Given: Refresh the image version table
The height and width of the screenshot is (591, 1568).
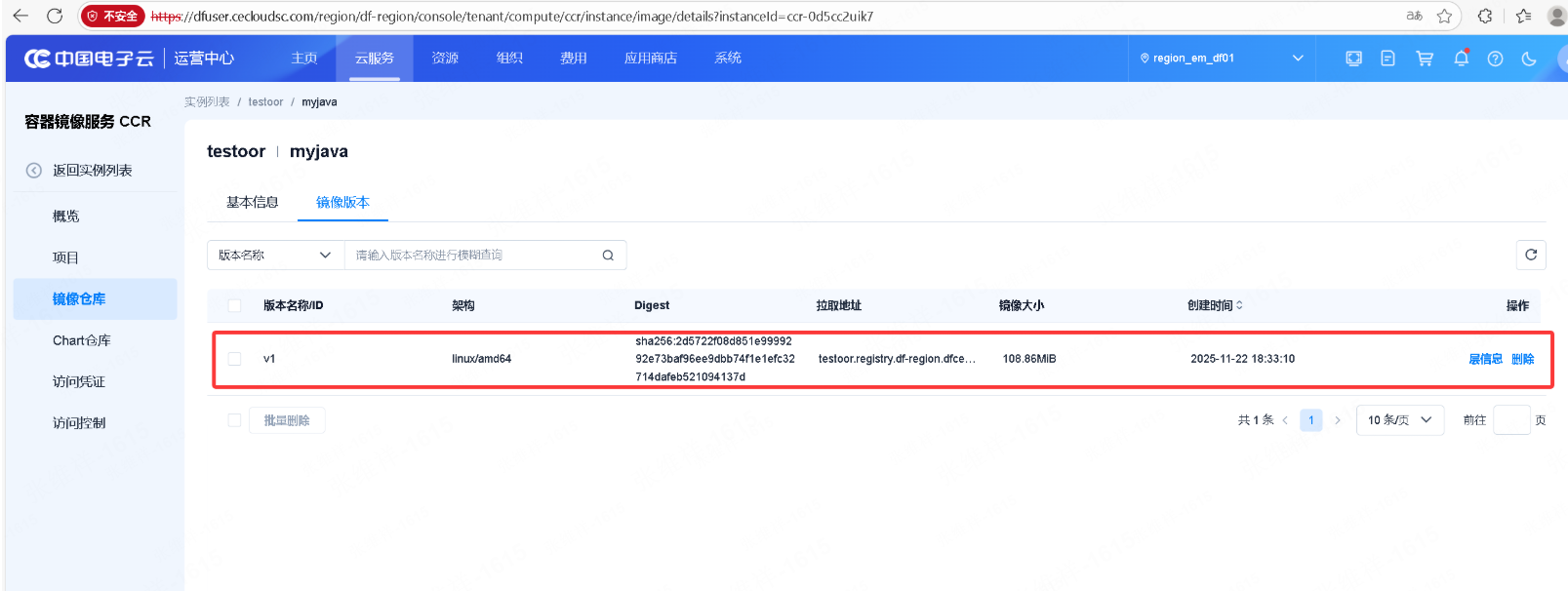Looking at the screenshot, I should (1531, 255).
